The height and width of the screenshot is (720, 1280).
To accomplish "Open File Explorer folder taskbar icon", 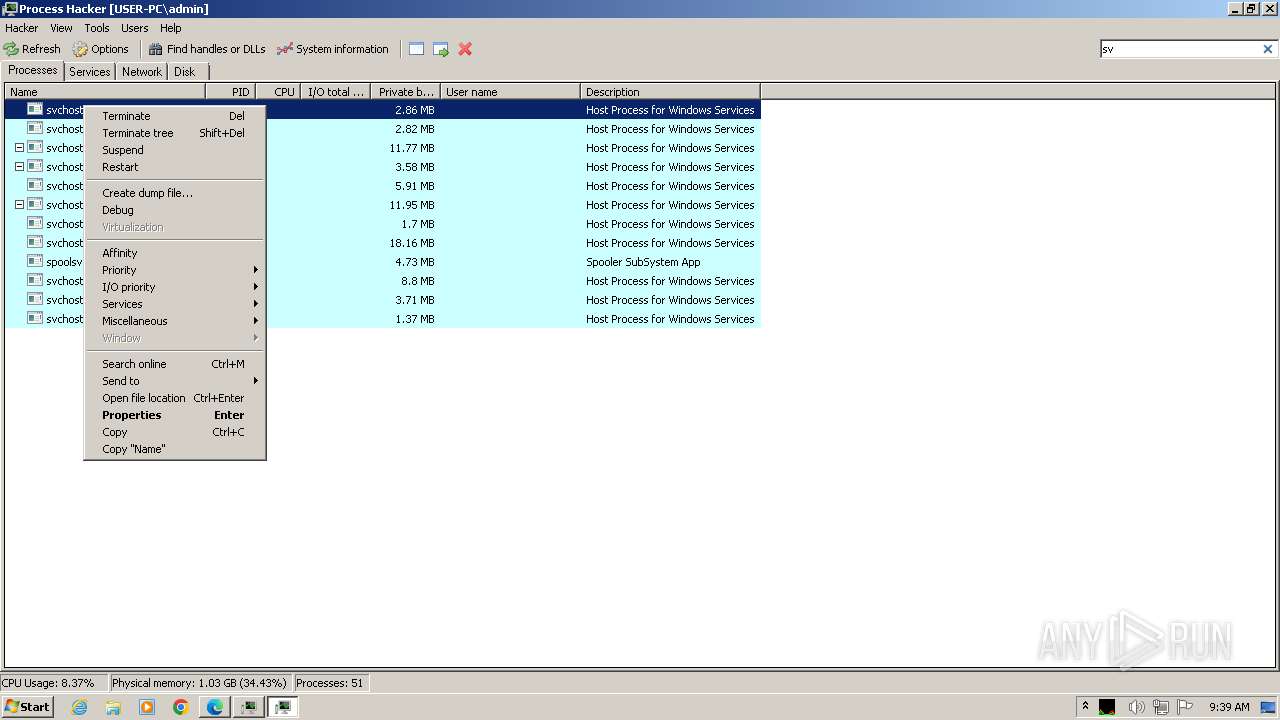I will [113, 707].
